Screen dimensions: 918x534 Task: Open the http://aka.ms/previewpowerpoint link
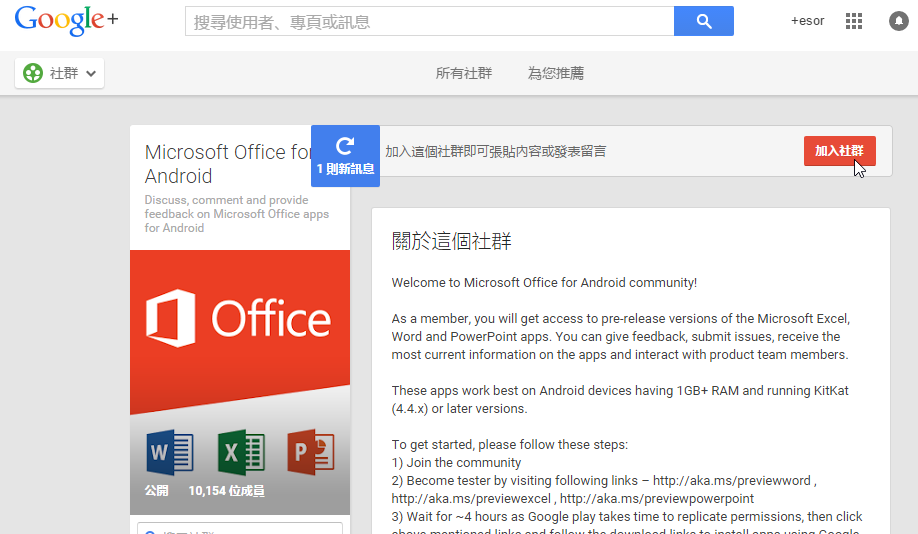click(657, 499)
